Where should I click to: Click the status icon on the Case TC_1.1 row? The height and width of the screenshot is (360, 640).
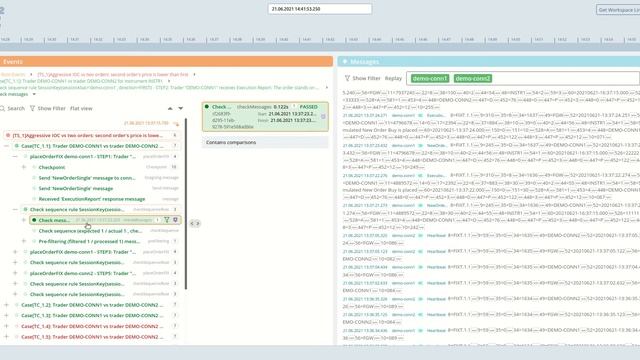(17, 146)
